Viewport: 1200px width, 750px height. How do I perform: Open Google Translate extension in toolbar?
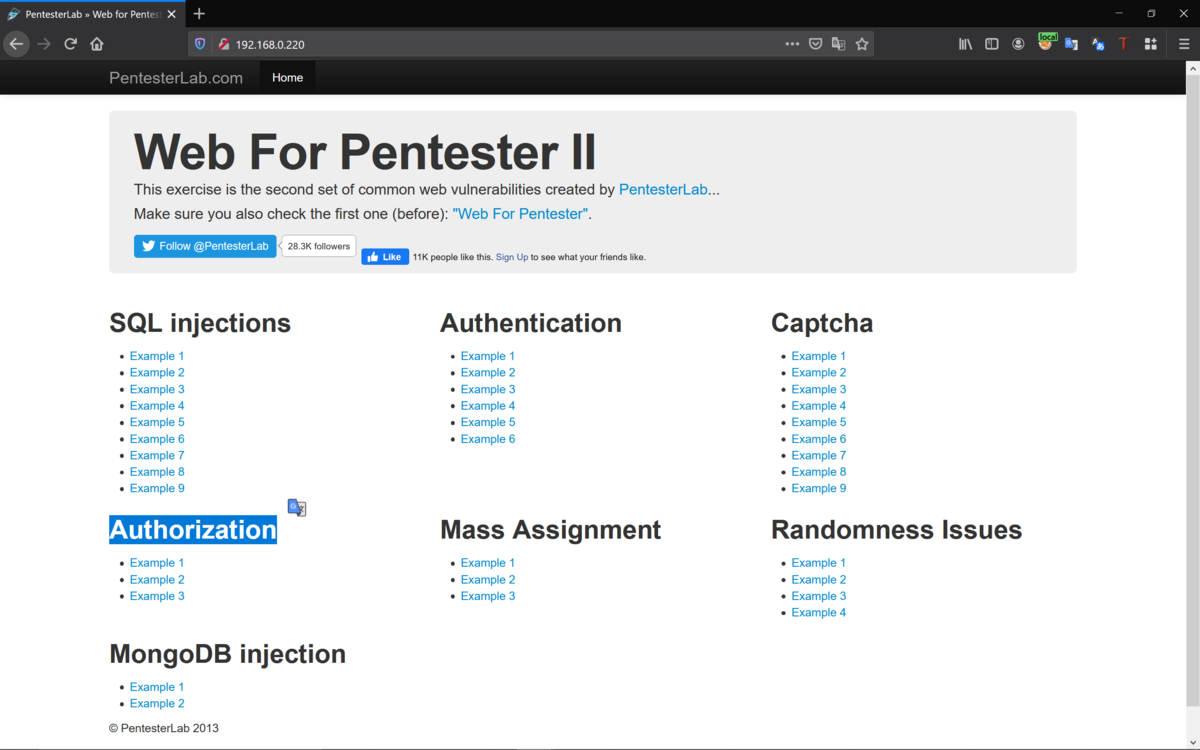pyautogui.click(x=1071, y=44)
